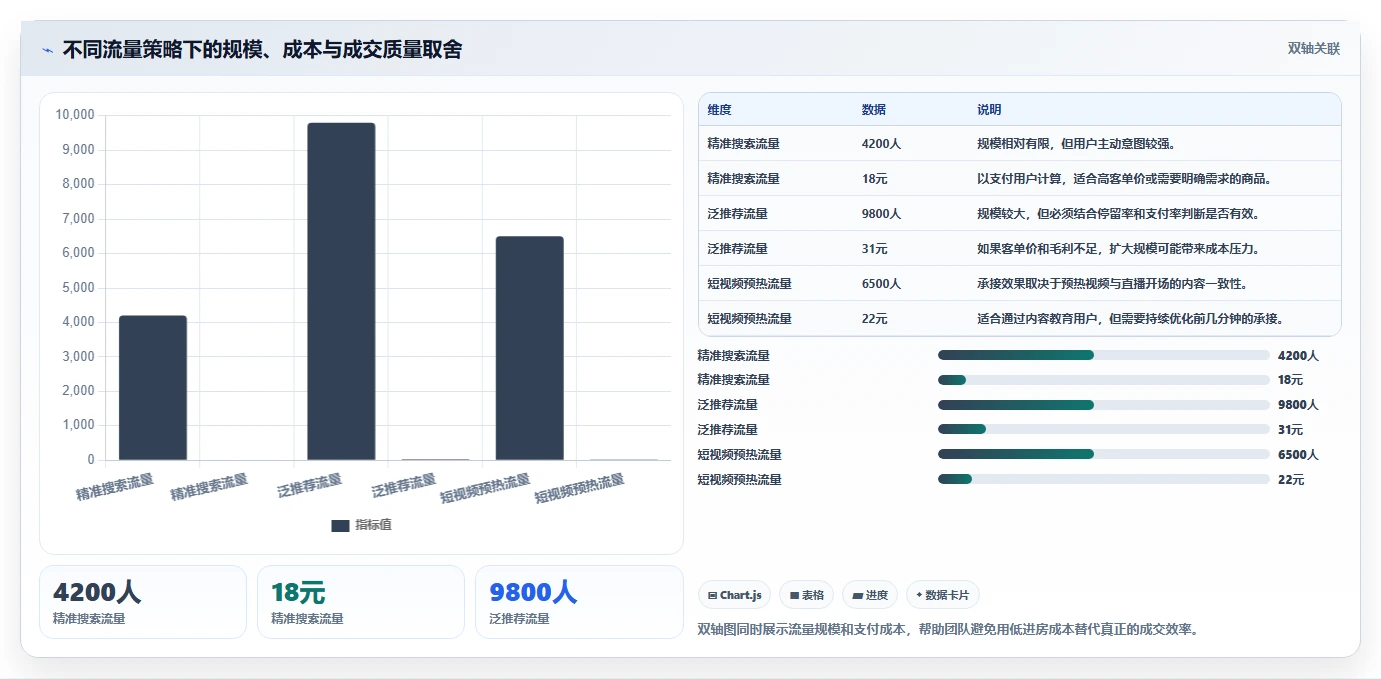Image resolution: width=1381 pixels, height=679 pixels.
Task: Select the description starting with 以支付用户计算
Action: [x=1124, y=179]
